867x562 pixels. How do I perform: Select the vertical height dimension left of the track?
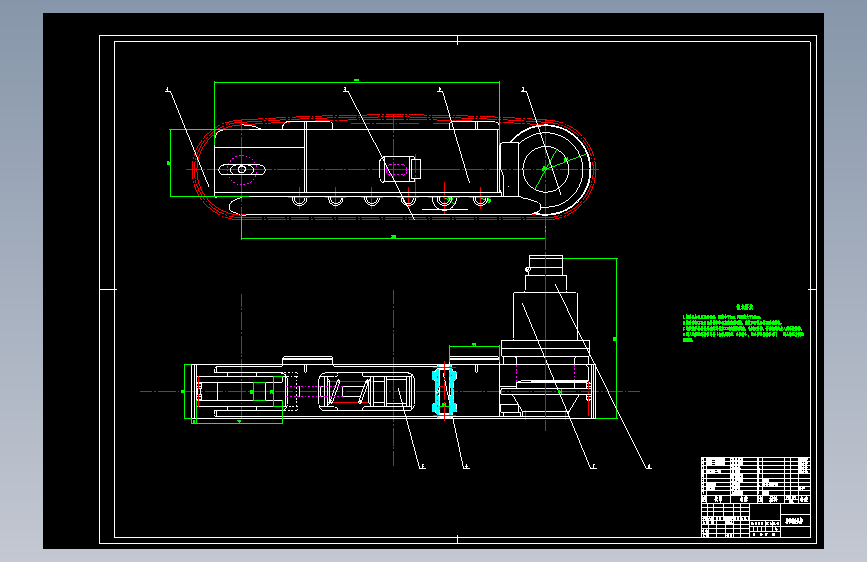(170, 163)
